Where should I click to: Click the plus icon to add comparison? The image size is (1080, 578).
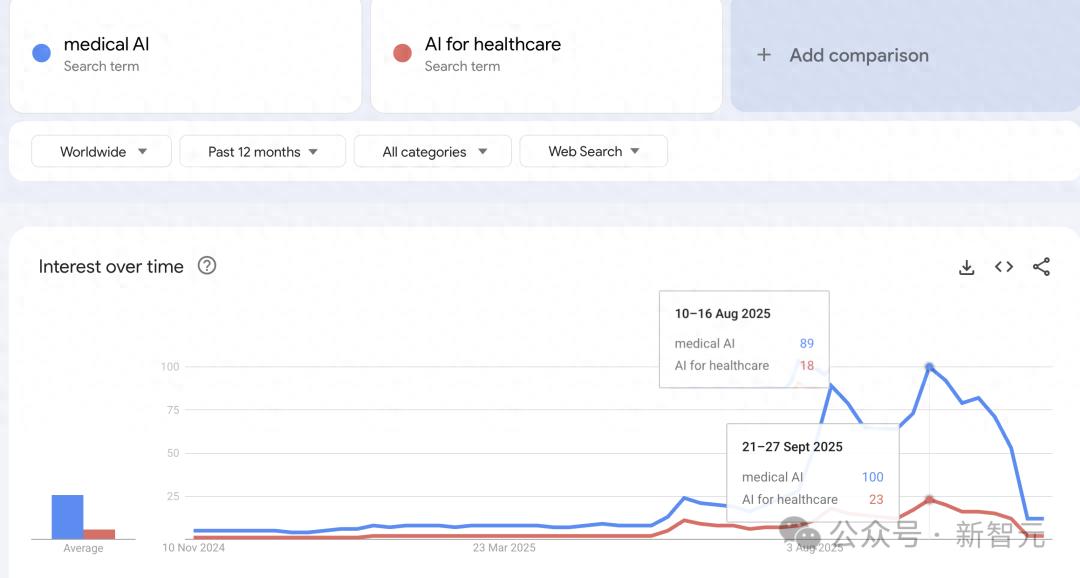764,55
